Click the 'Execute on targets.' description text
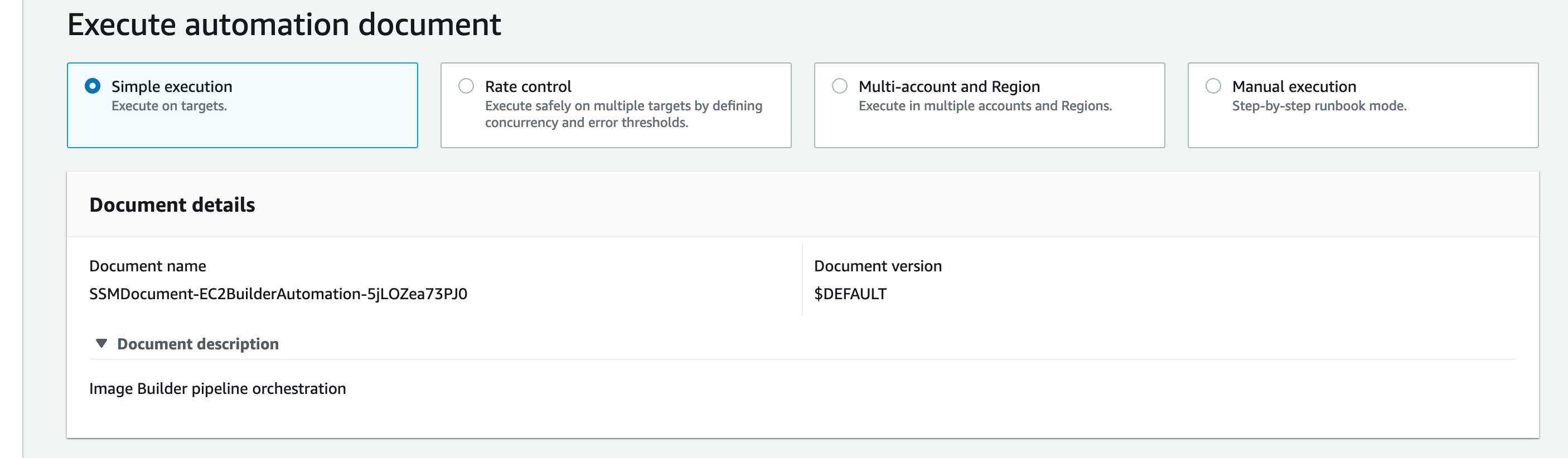Image resolution: width=1568 pixels, height=458 pixels. pos(169,106)
